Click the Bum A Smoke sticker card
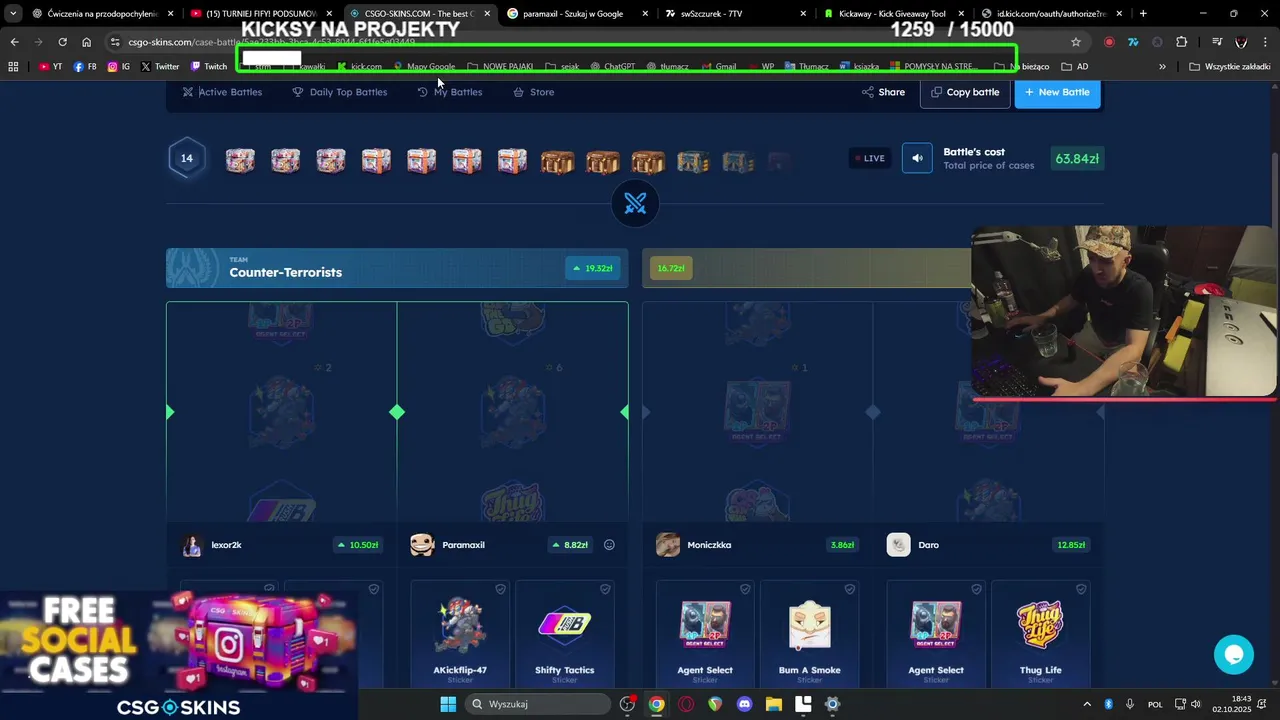This screenshot has height=720, width=1280. (x=809, y=634)
